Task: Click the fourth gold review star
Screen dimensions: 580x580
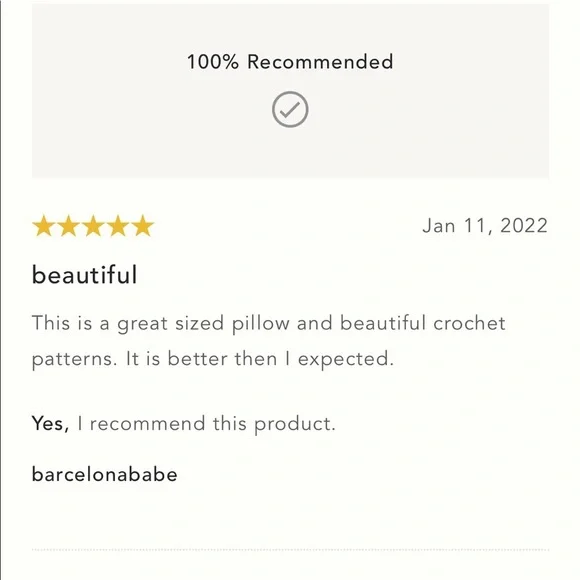Action: [118, 226]
